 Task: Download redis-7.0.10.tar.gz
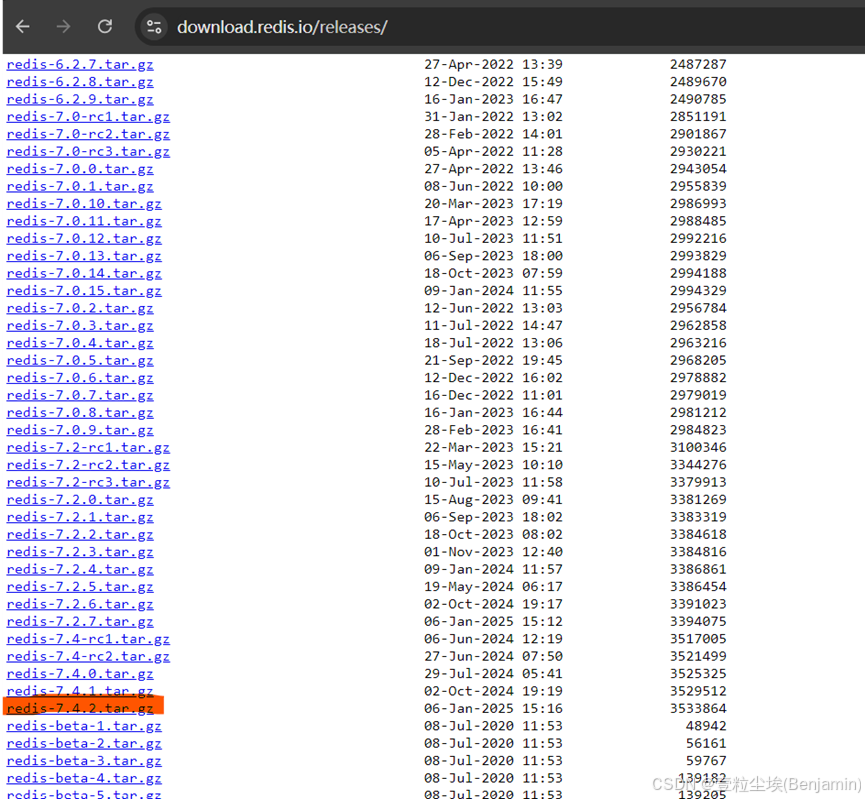tap(84, 204)
